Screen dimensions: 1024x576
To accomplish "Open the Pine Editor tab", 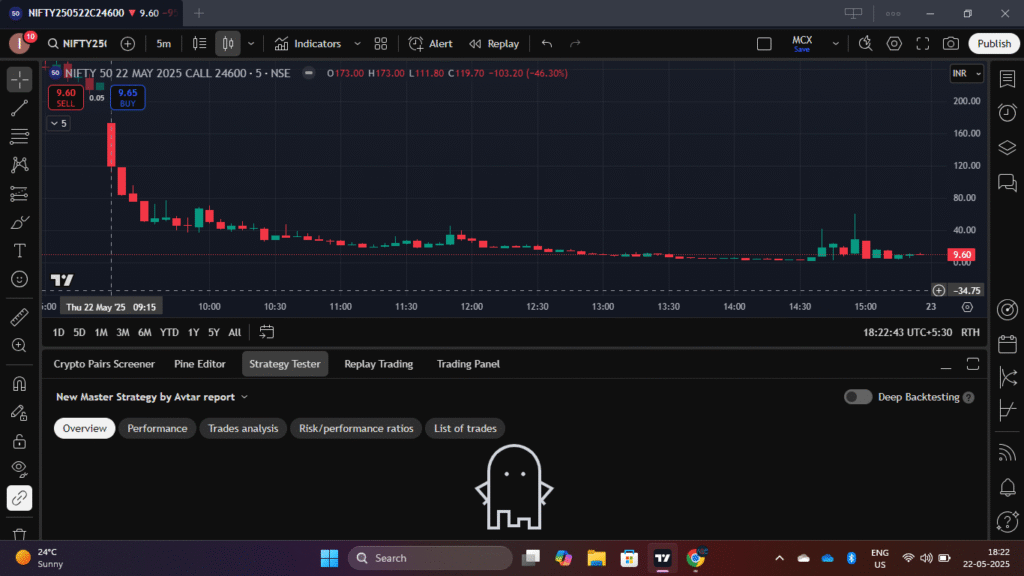I will (199, 364).
